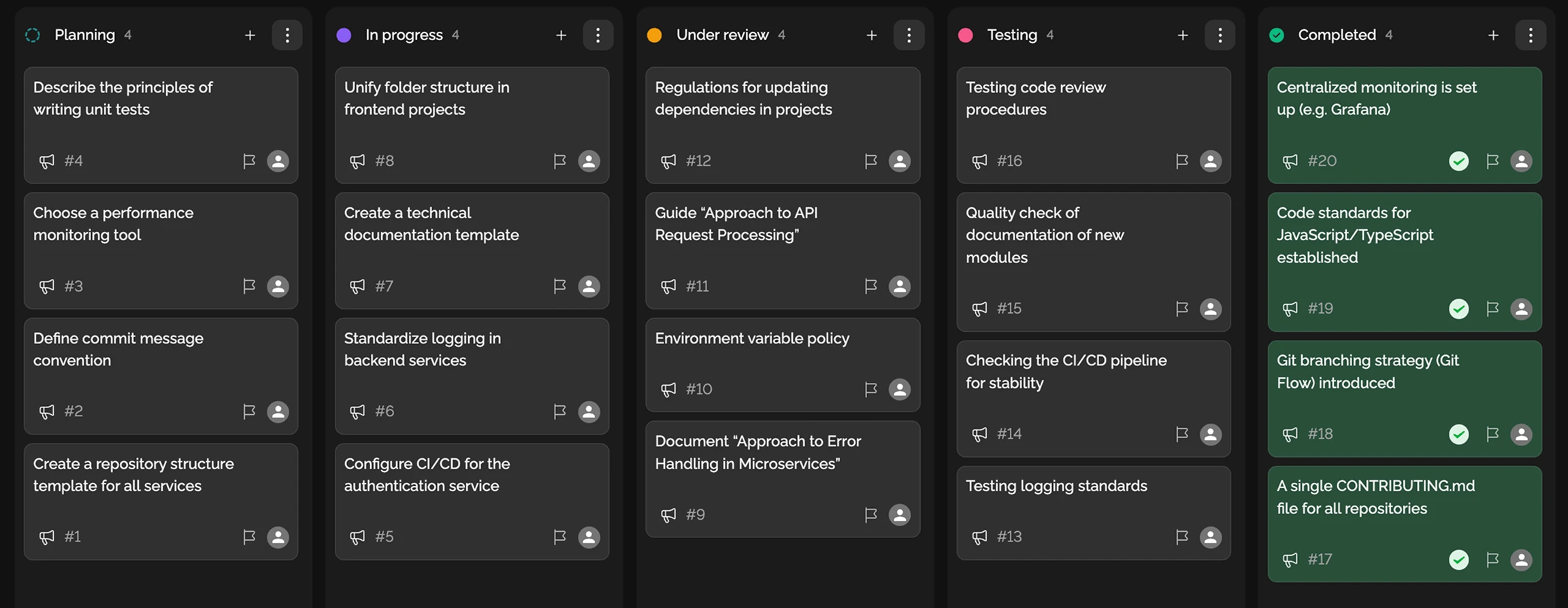Open the Completed column three-dot menu
Screen dimensions: 1568x608
tap(1531, 35)
